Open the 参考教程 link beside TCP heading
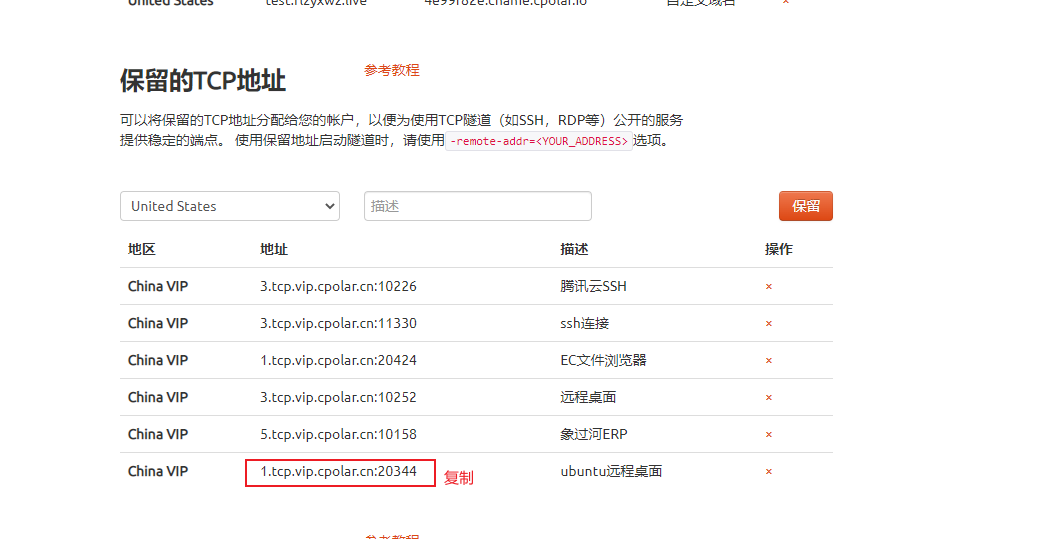The height and width of the screenshot is (539, 1054). coord(392,70)
